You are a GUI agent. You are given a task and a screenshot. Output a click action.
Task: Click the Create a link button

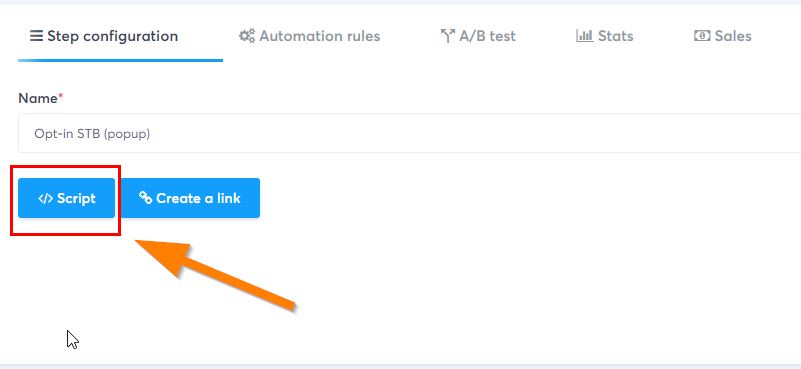pos(191,198)
